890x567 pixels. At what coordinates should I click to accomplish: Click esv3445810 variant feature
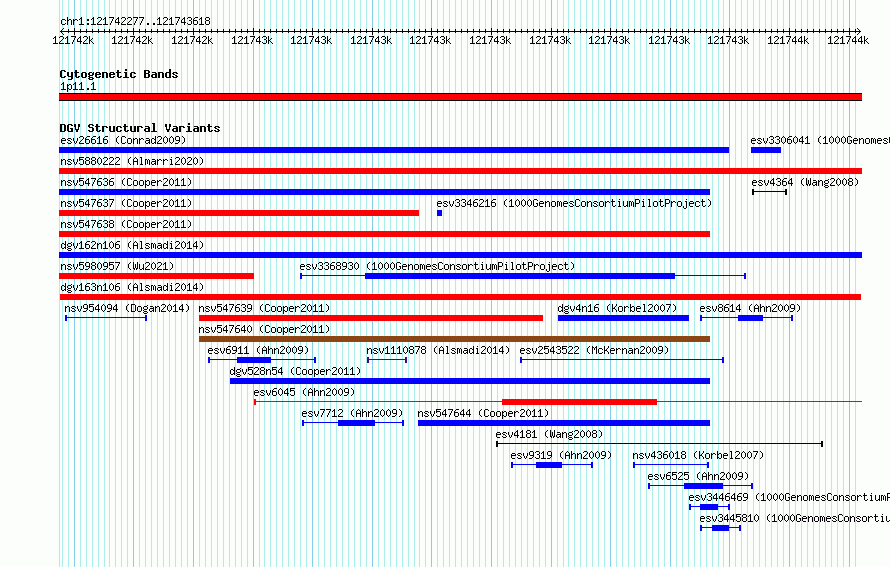tap(721, 528)
